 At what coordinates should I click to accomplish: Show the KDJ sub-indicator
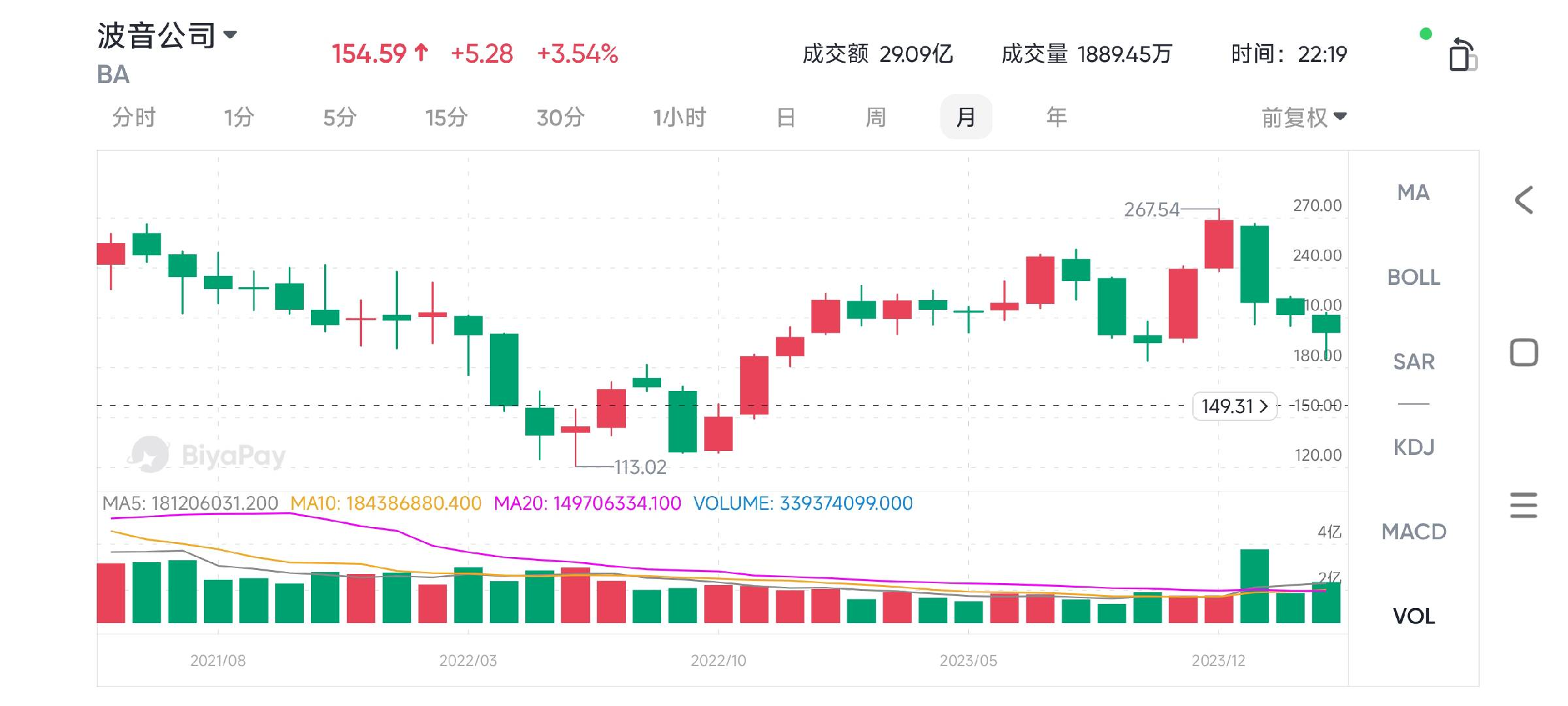(x=1413, y=447)
